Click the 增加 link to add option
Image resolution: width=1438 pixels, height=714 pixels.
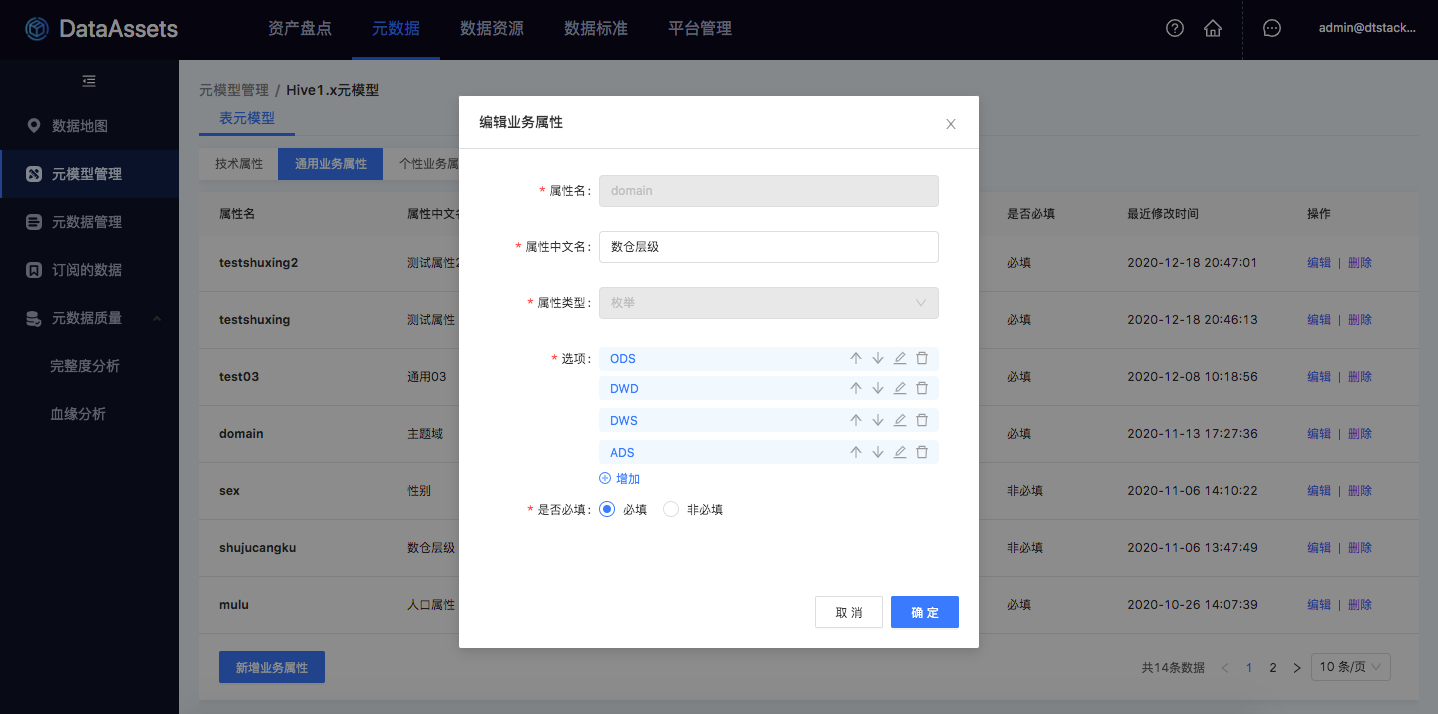coord(620,479)
